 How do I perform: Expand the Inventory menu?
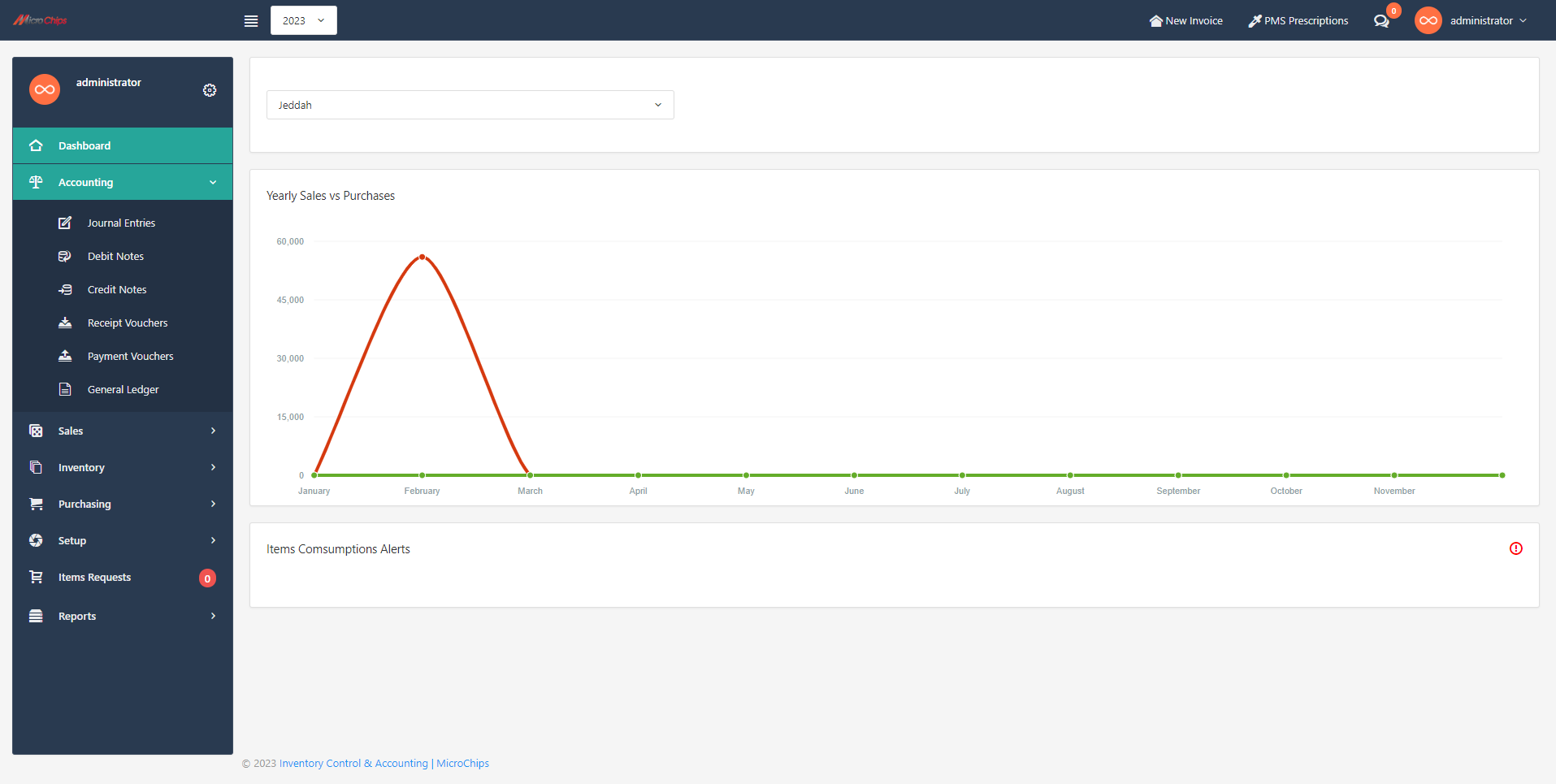(x=123, y=467)
